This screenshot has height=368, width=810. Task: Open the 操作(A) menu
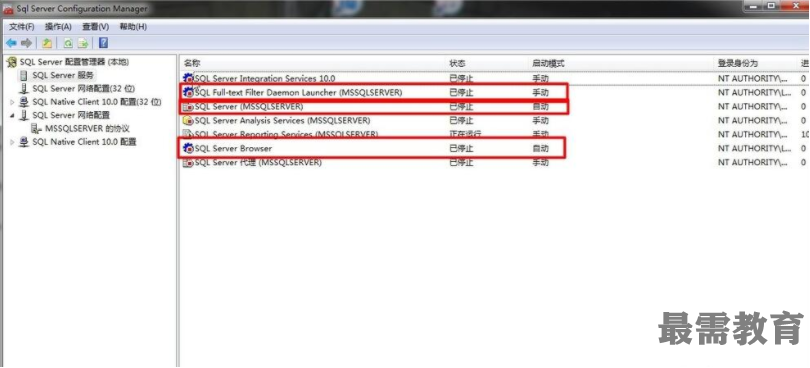click(x=58, y=26)
